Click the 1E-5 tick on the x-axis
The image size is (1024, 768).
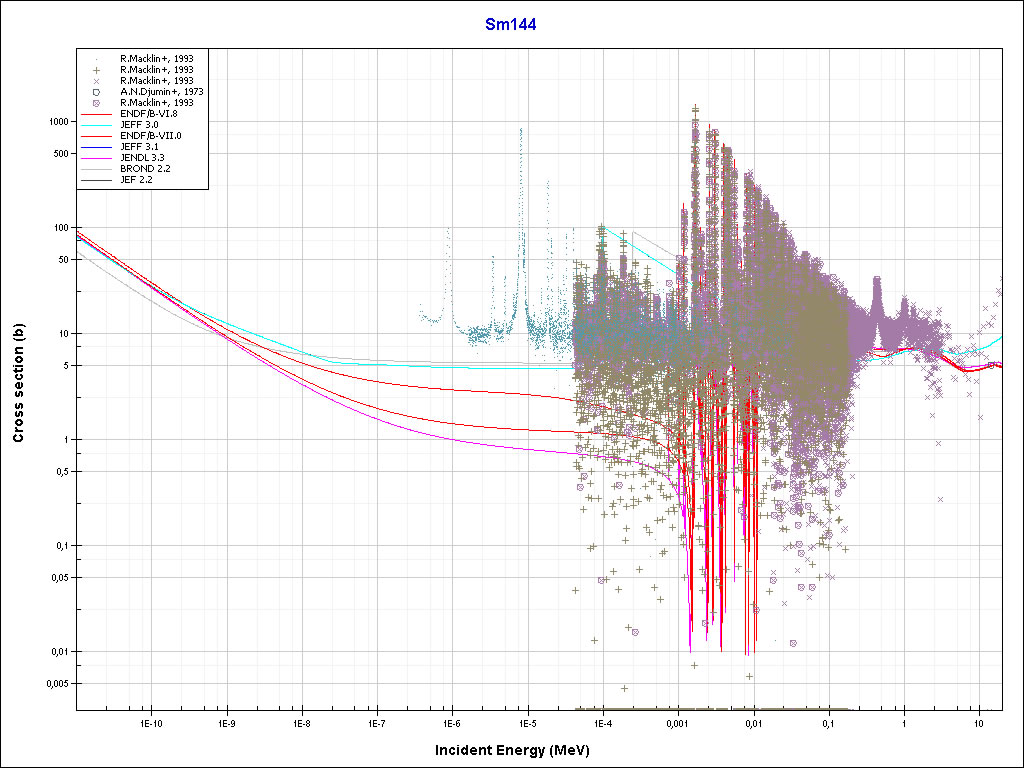(527, 722)
